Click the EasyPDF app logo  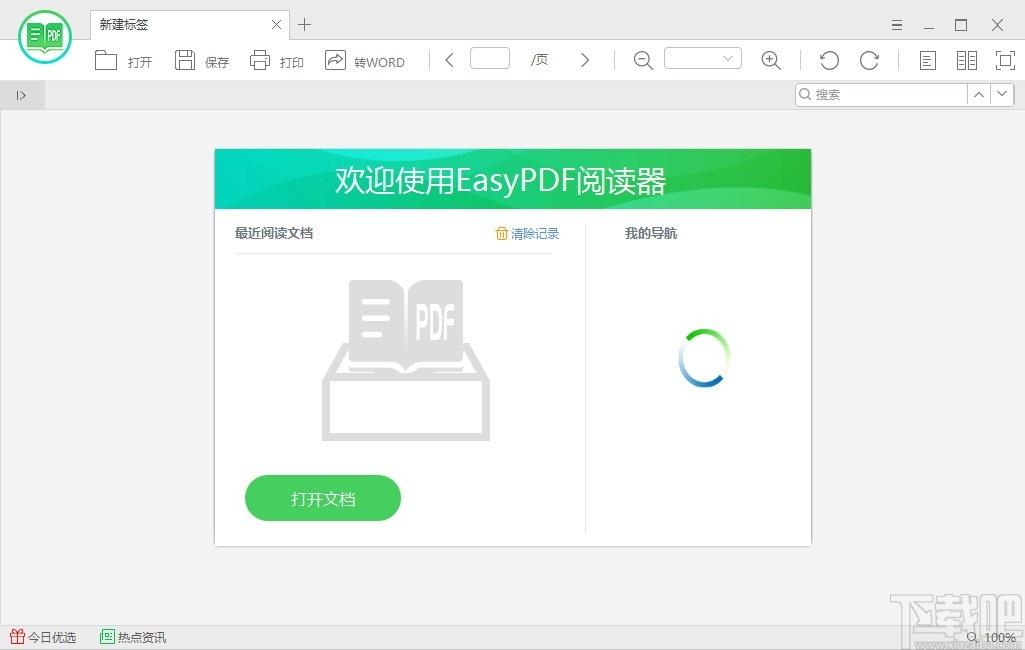pos(45,37)
